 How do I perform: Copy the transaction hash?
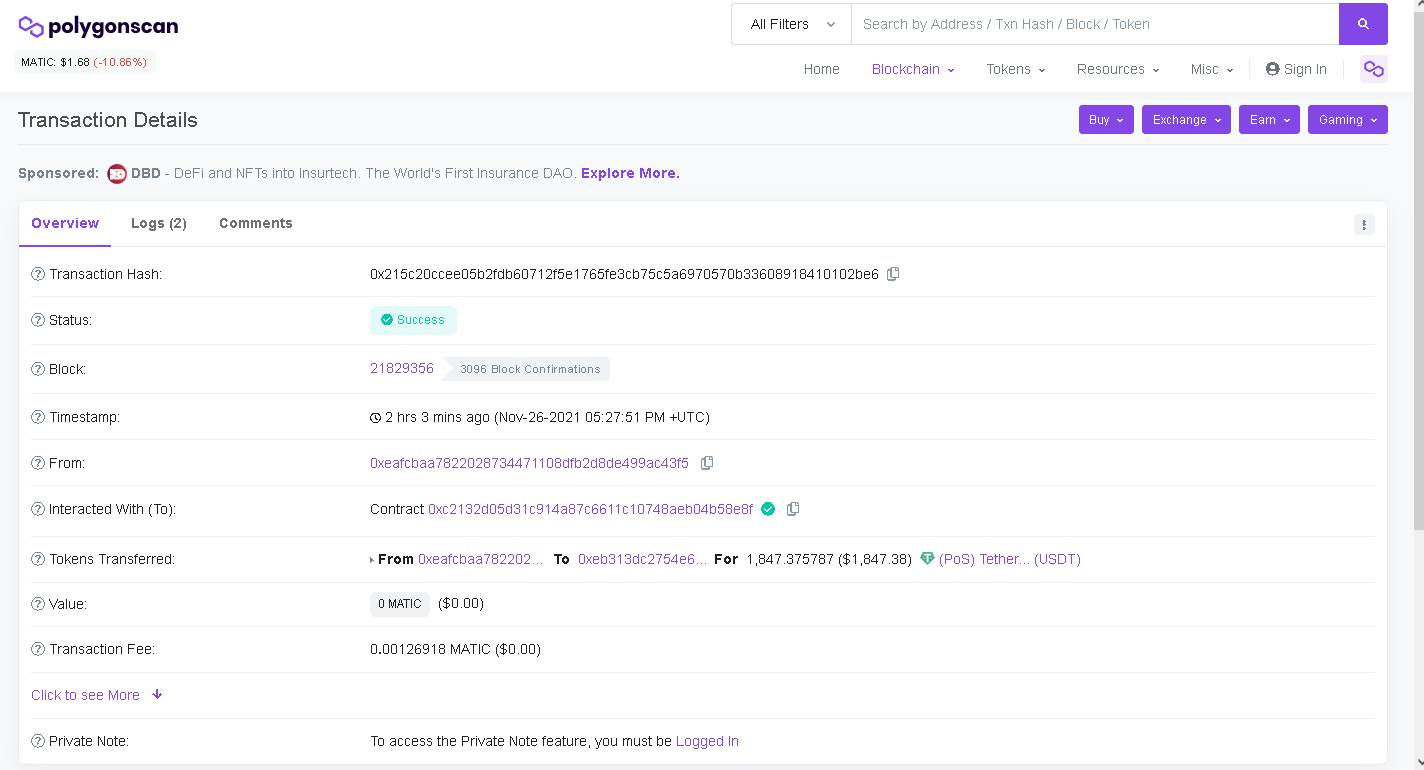tap(892, 273)
